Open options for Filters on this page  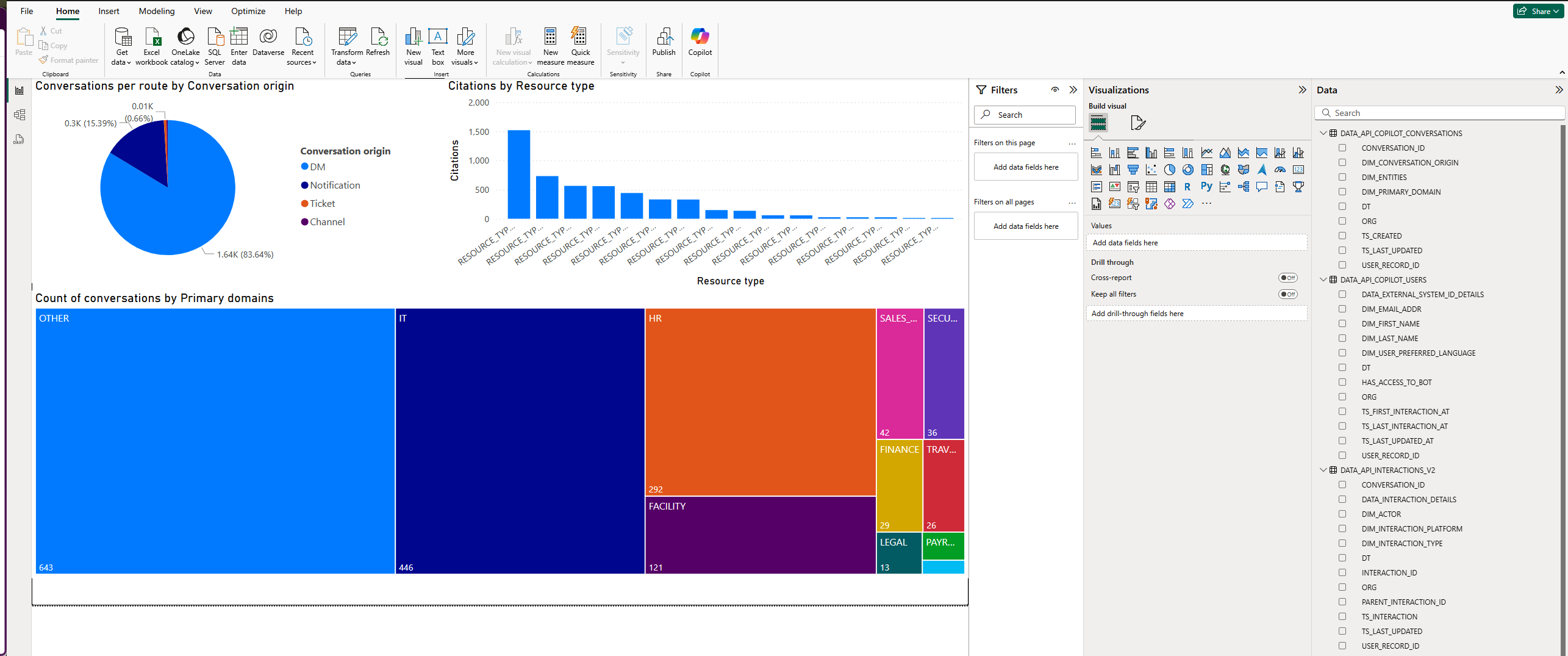(1072, 143)
